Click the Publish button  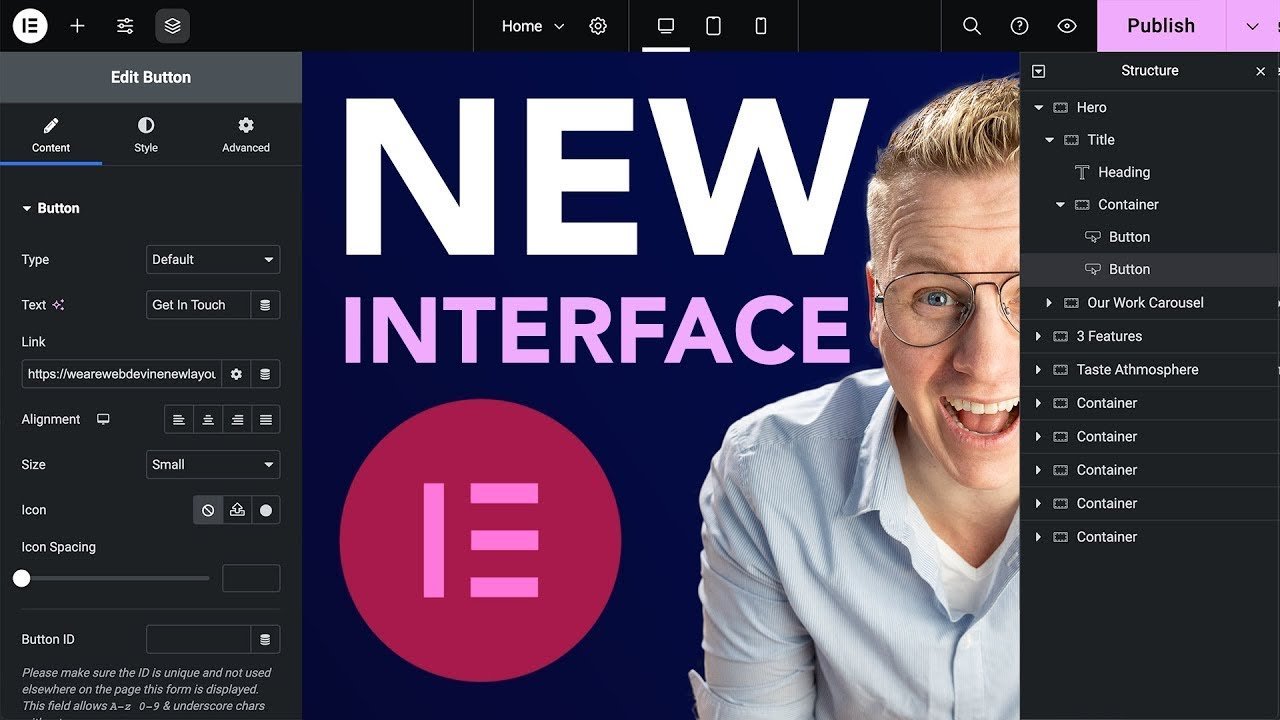(x=1160, y=26)
